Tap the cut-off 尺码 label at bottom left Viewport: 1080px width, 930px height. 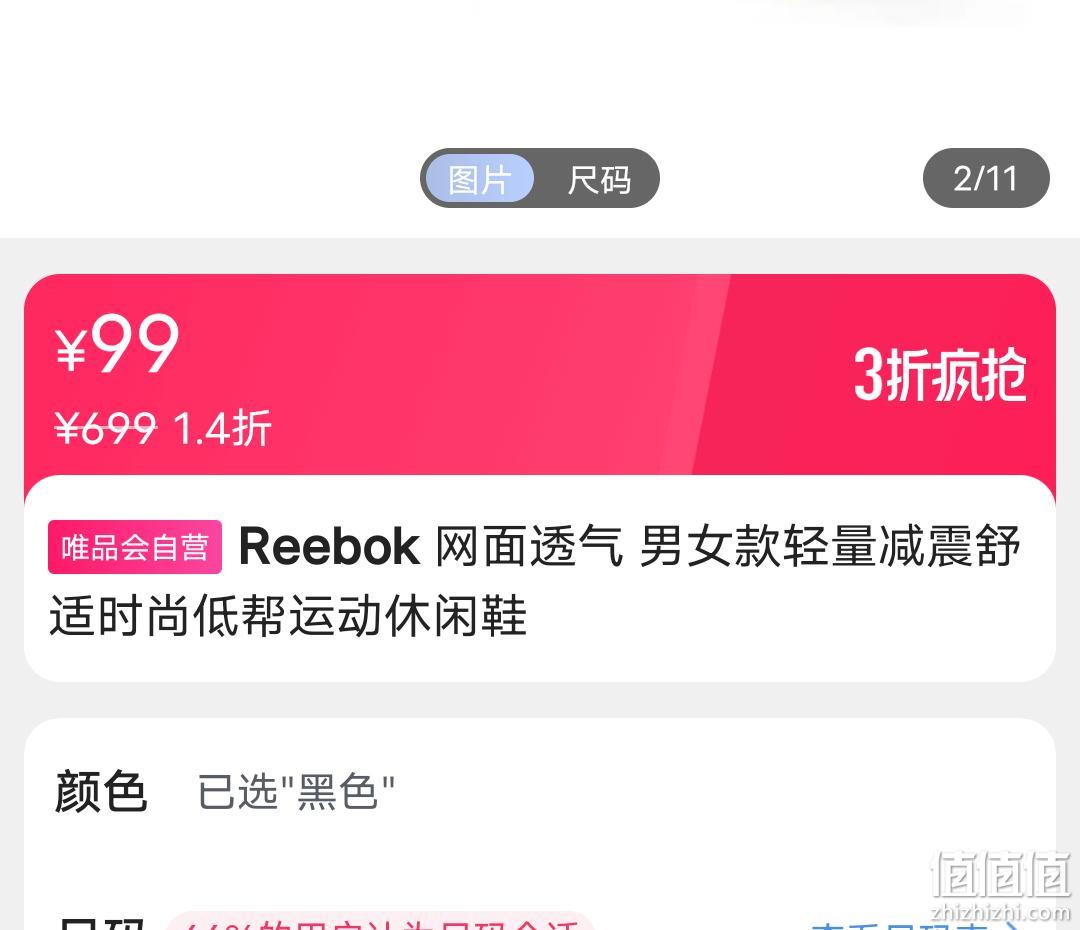[101, 923]
